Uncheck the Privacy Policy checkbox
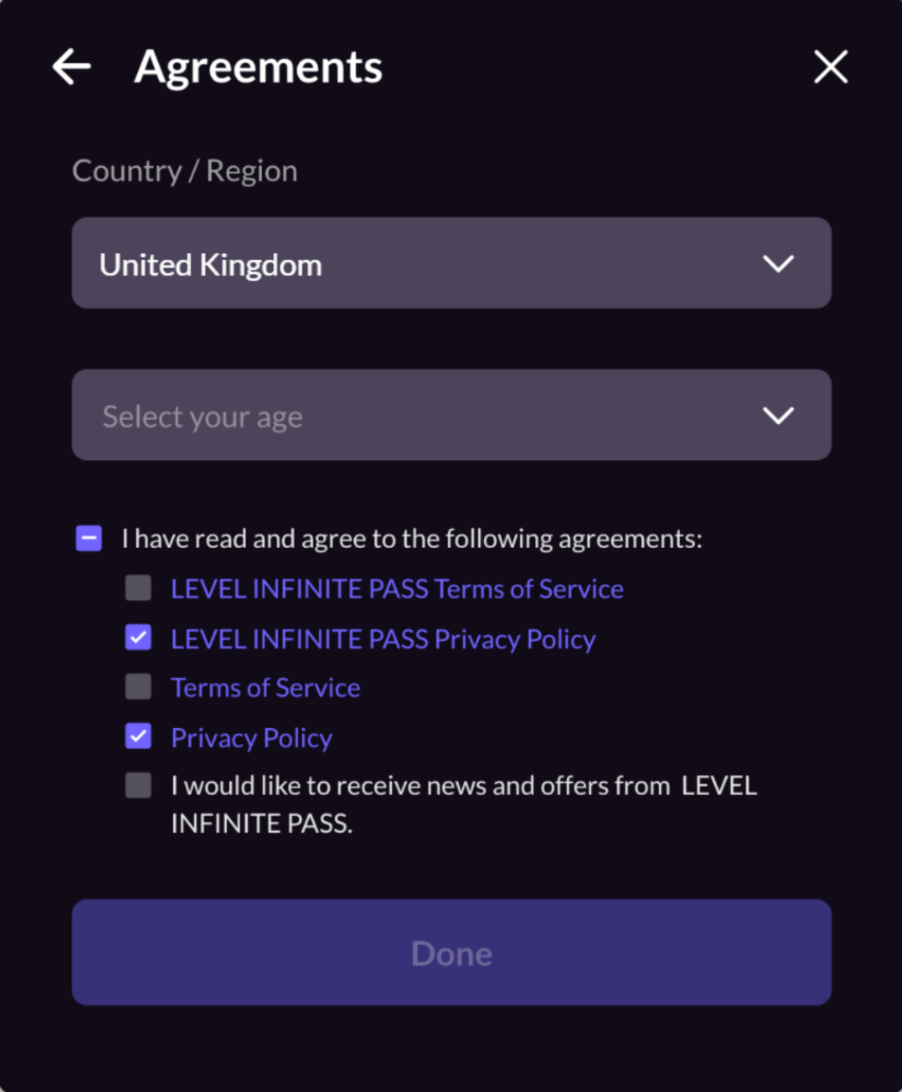This screenshot has height=1092, width=902. click(138, 737)
